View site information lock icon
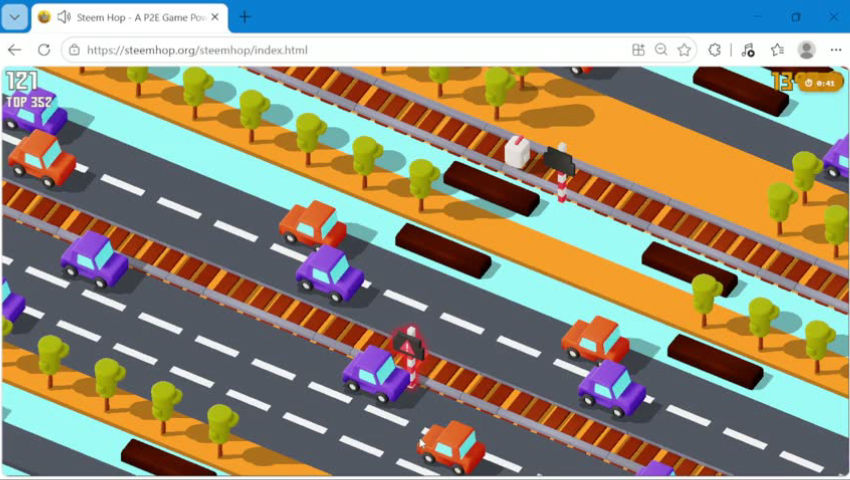 [74, 50]
